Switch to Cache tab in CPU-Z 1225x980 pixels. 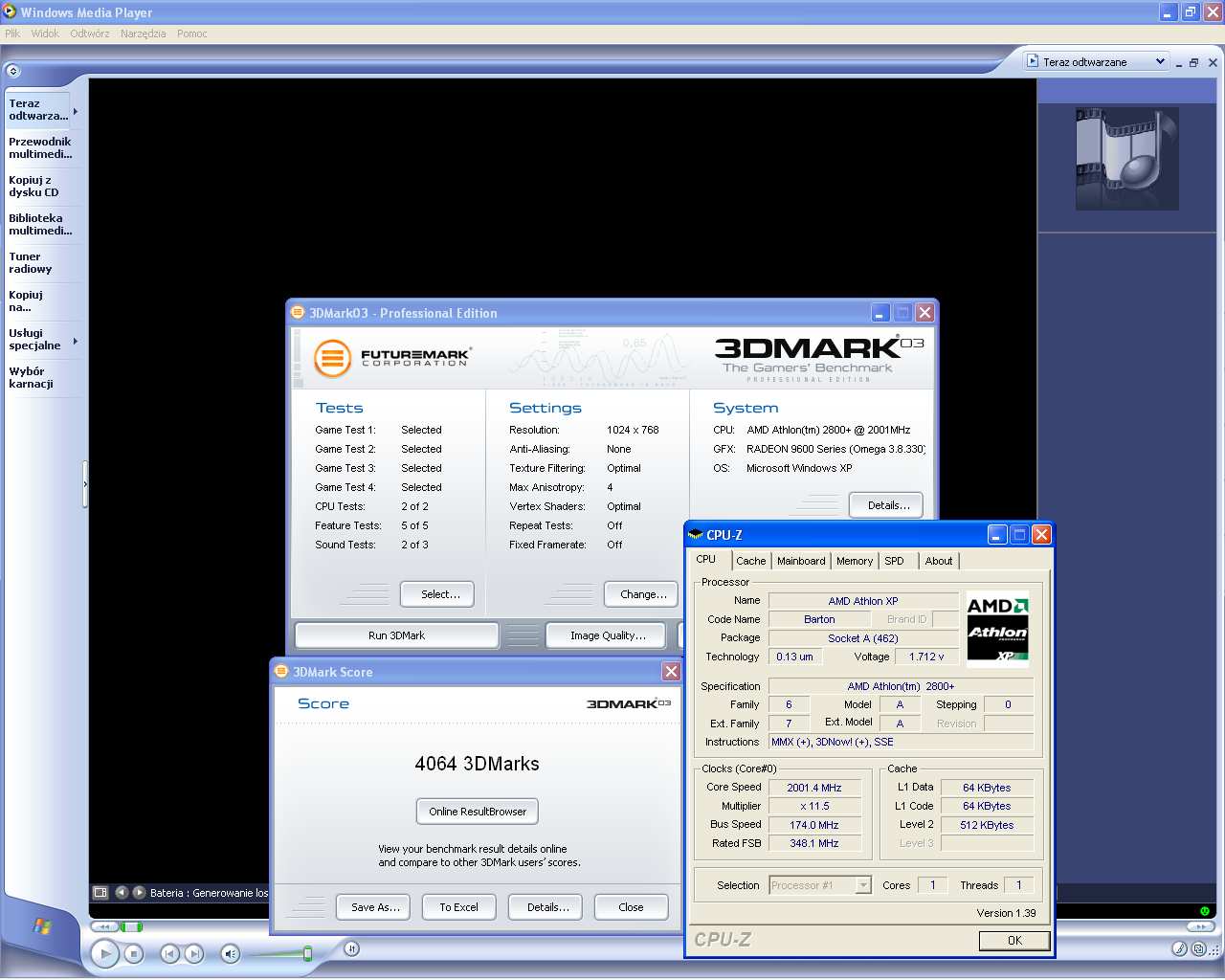pos(751,561)
